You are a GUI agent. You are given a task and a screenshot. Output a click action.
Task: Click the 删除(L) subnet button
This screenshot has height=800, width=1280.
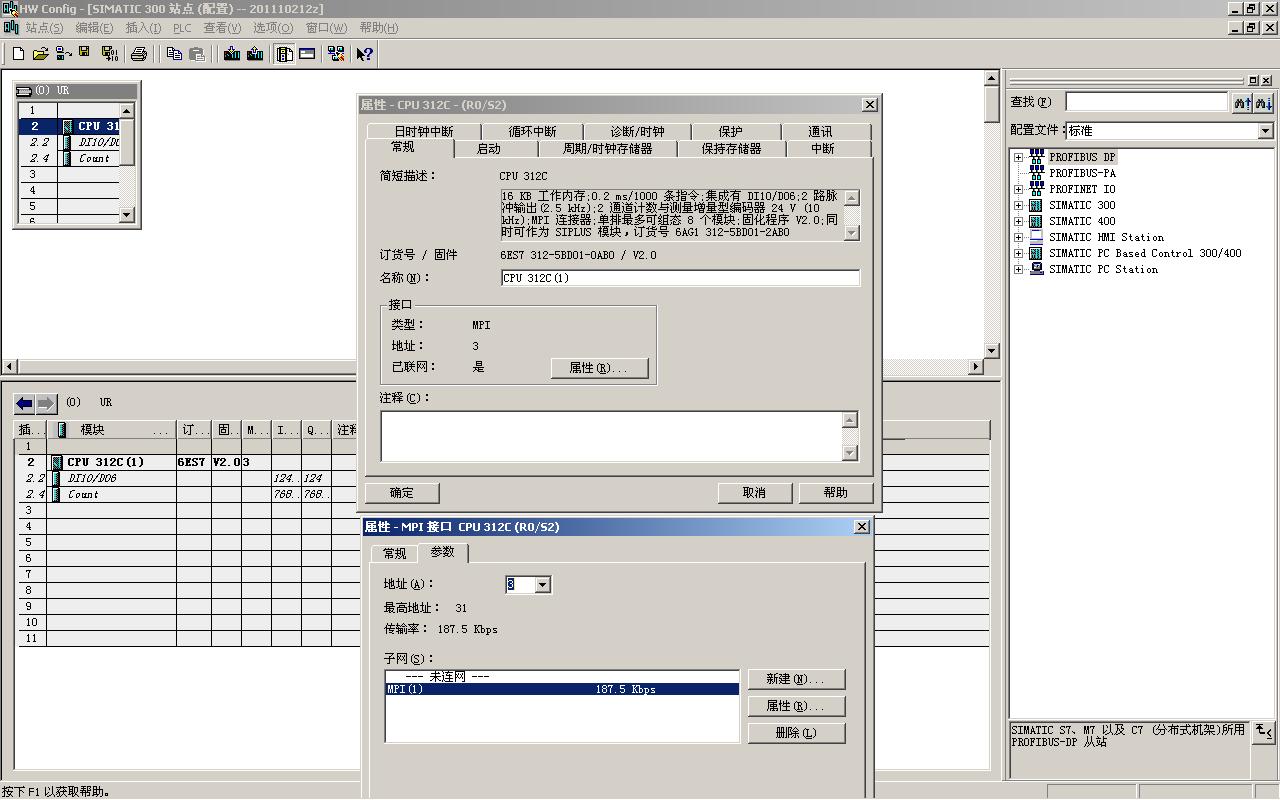(x=796, y=733)
